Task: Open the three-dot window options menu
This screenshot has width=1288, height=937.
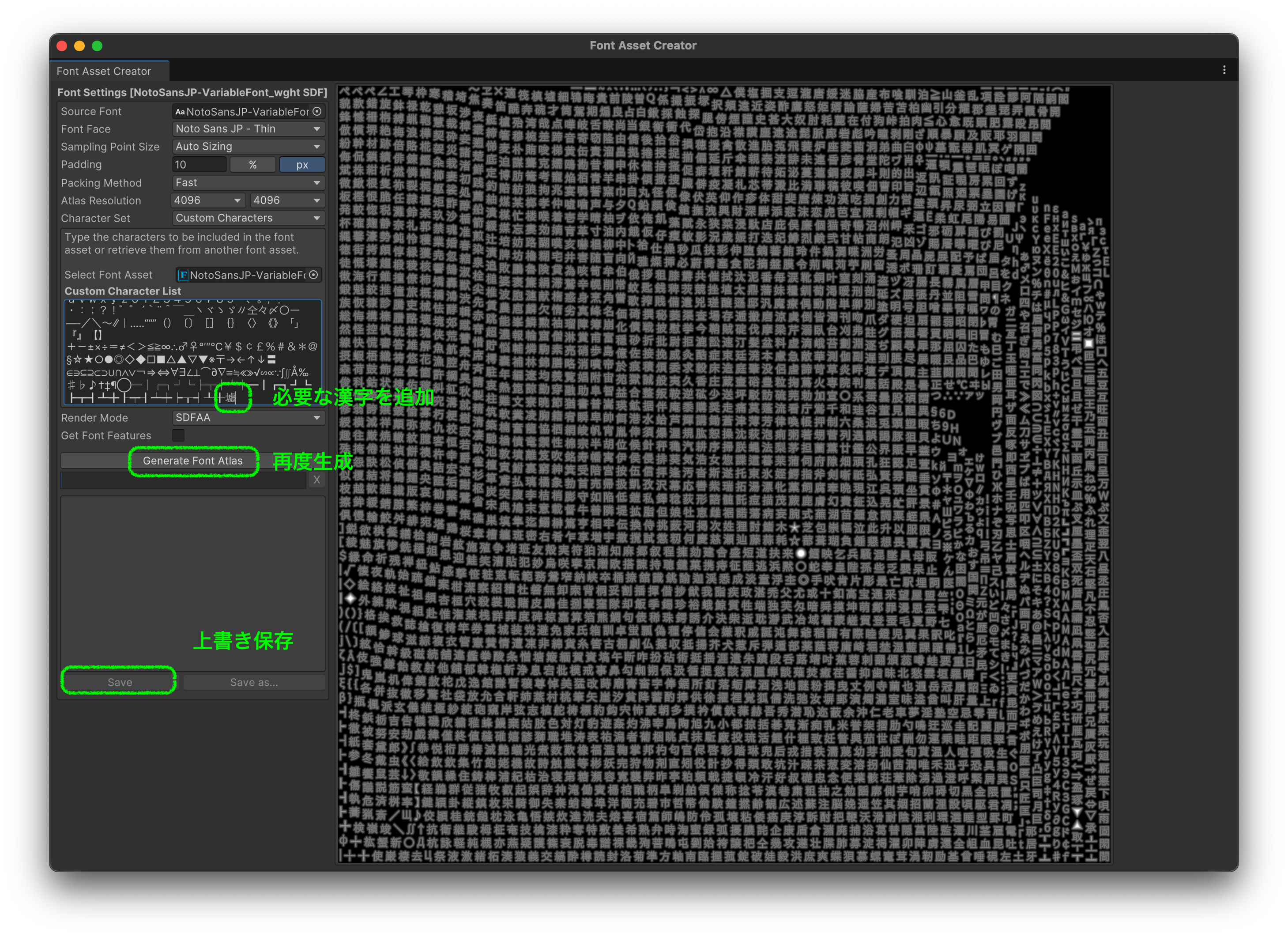Action: click(1224, 70)
